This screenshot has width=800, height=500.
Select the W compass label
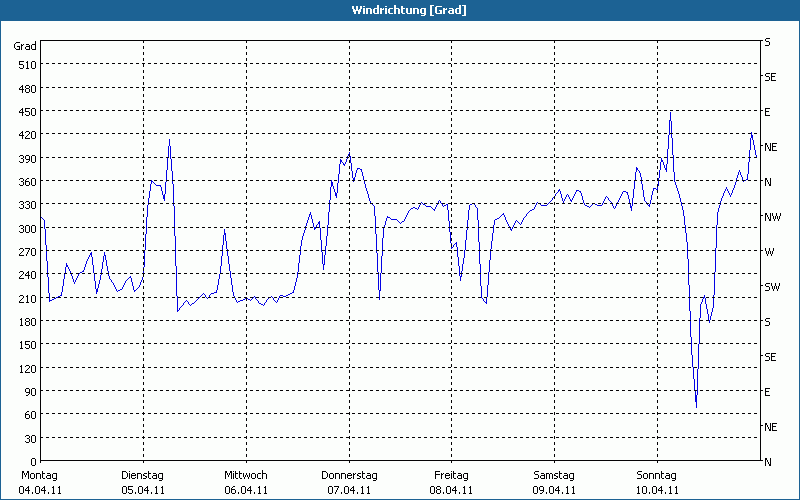pyautogui.click(x=769, y=252)
